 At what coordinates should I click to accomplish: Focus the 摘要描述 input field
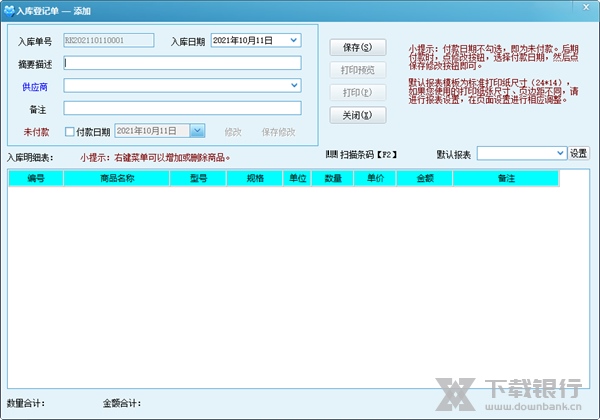point(183,63)
